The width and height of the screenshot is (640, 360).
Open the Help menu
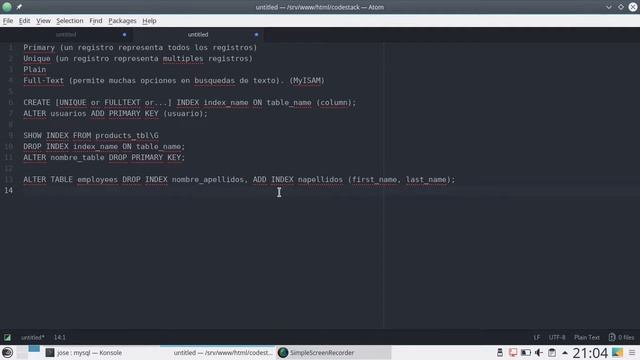tap(149, 21)
